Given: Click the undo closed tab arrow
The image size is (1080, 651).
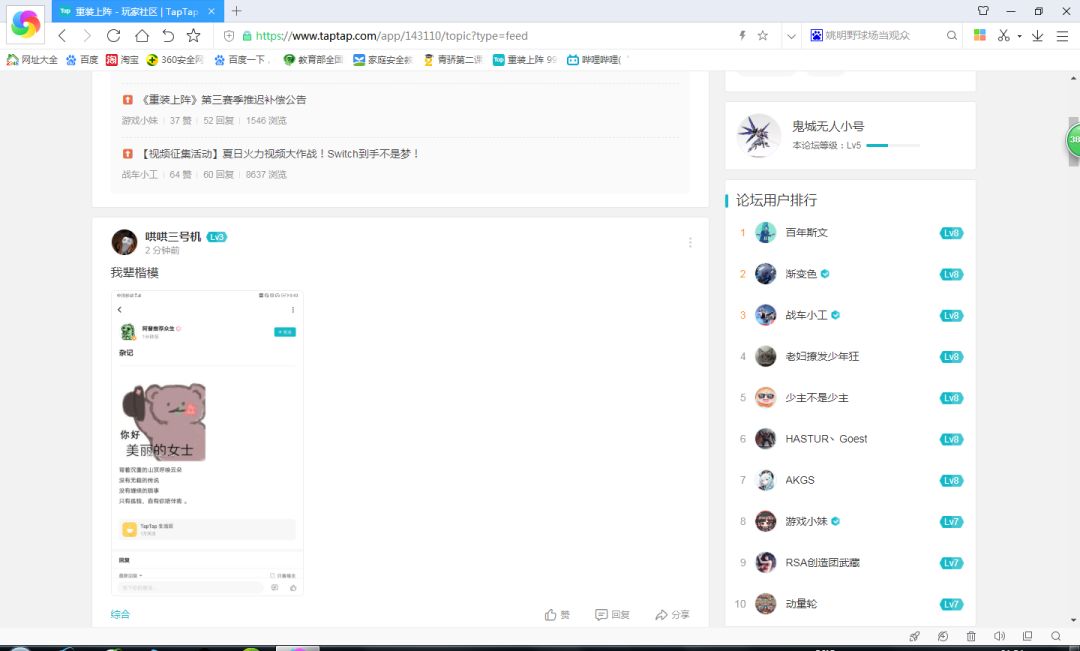Looking at the screenshot, I should (x=168, y=35).
